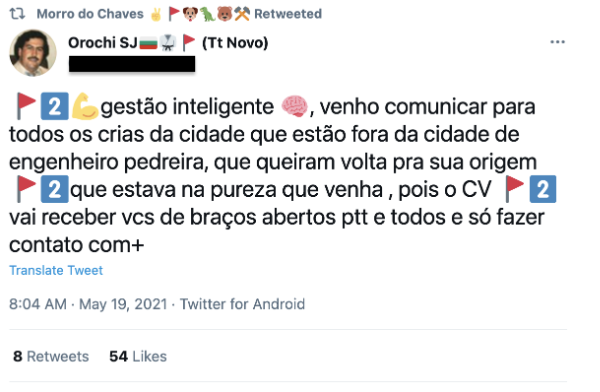Open the Orochi SJ display name
This screenshot has width=600, height=392.
click(103, 42)
